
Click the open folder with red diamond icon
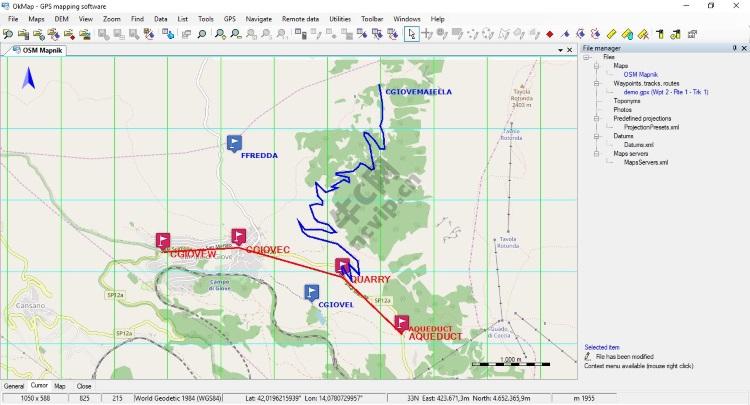click(x=69, y=34)
